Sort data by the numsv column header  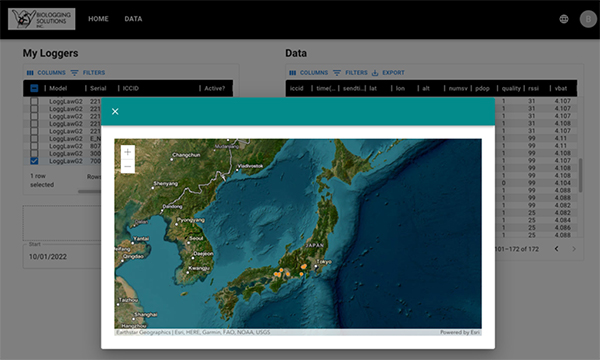point(458,88)
